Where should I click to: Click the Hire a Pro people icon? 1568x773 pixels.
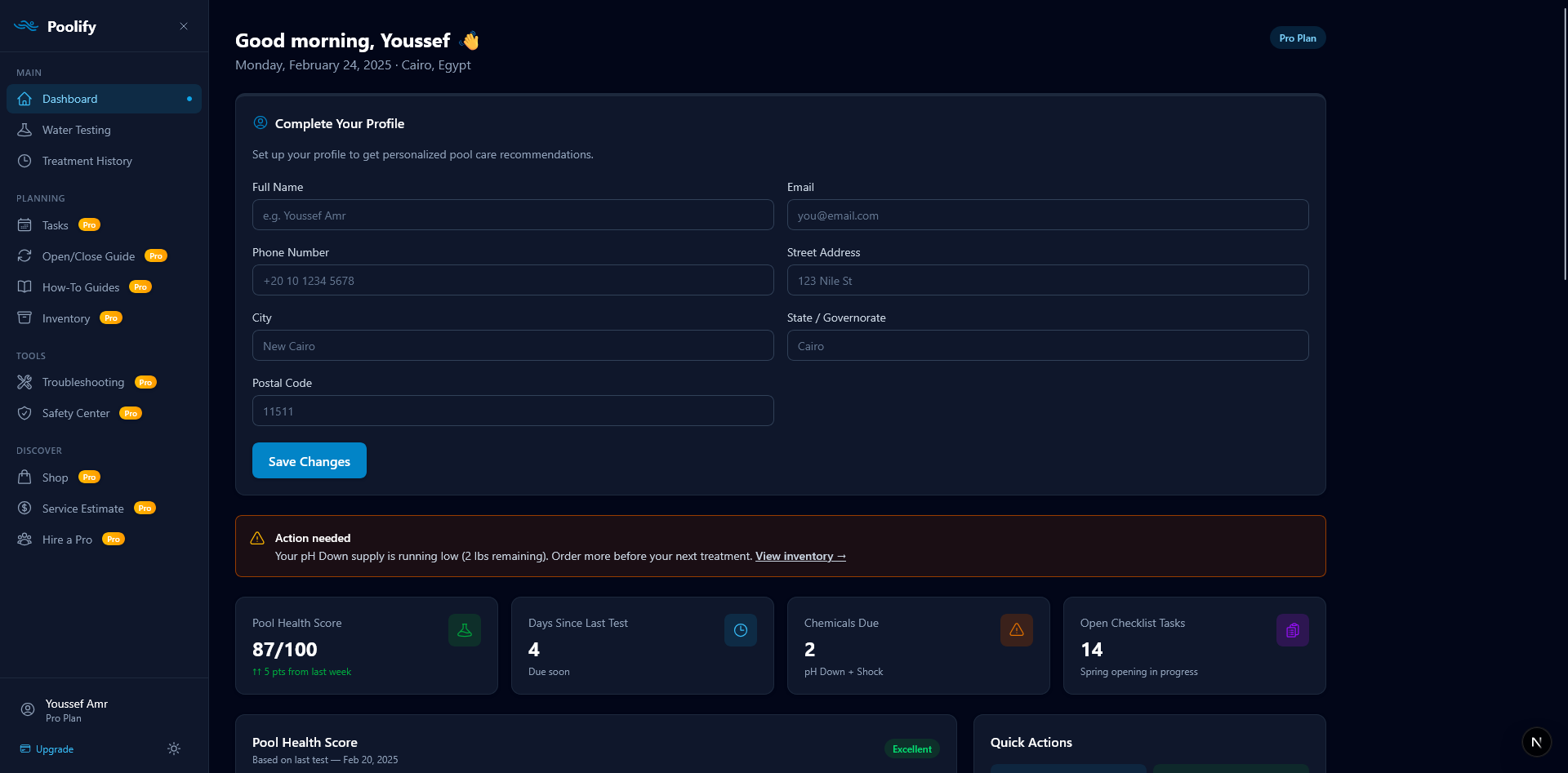[x=25, y=539]
